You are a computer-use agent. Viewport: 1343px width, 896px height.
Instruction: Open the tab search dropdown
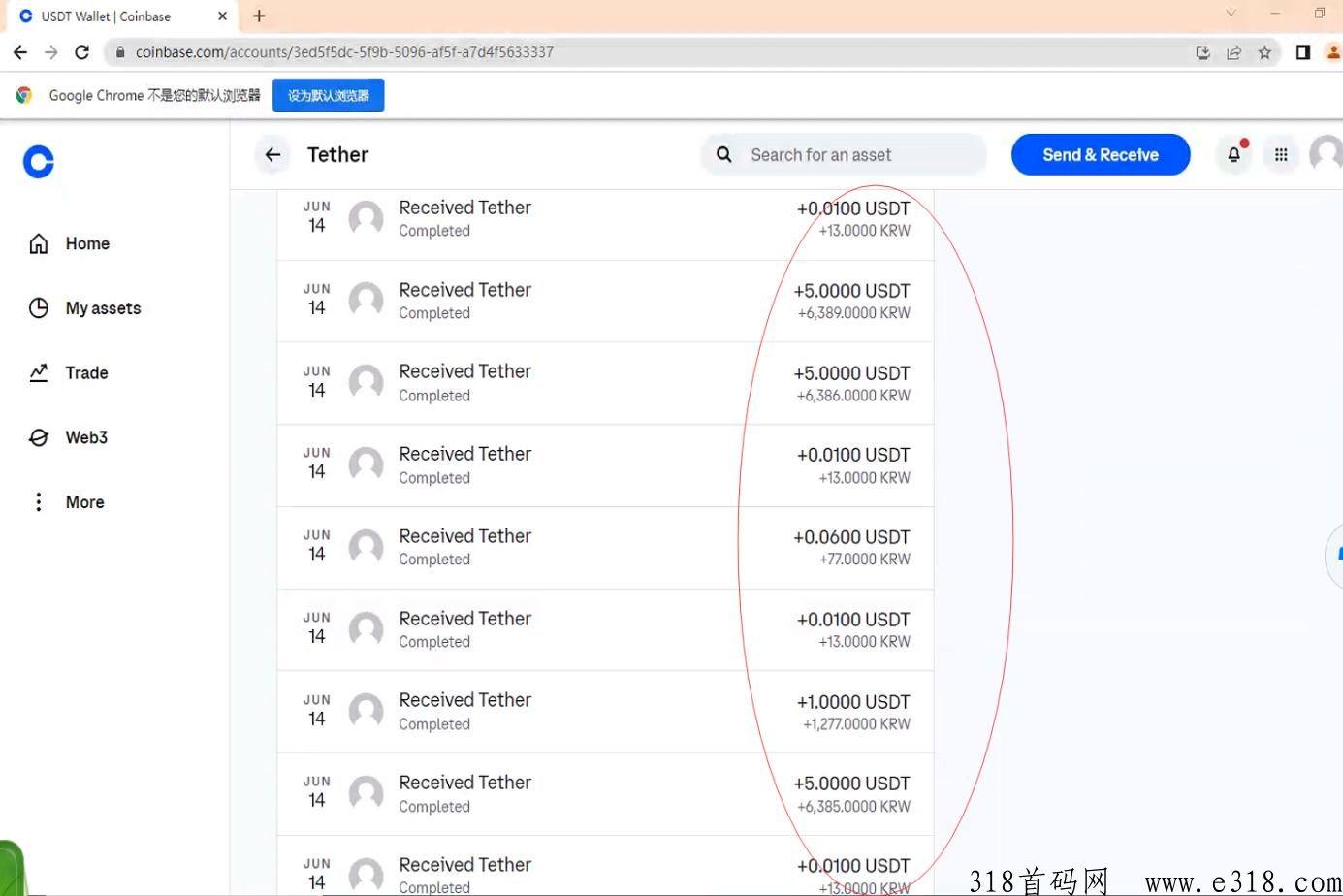[x=1231, y=14]
